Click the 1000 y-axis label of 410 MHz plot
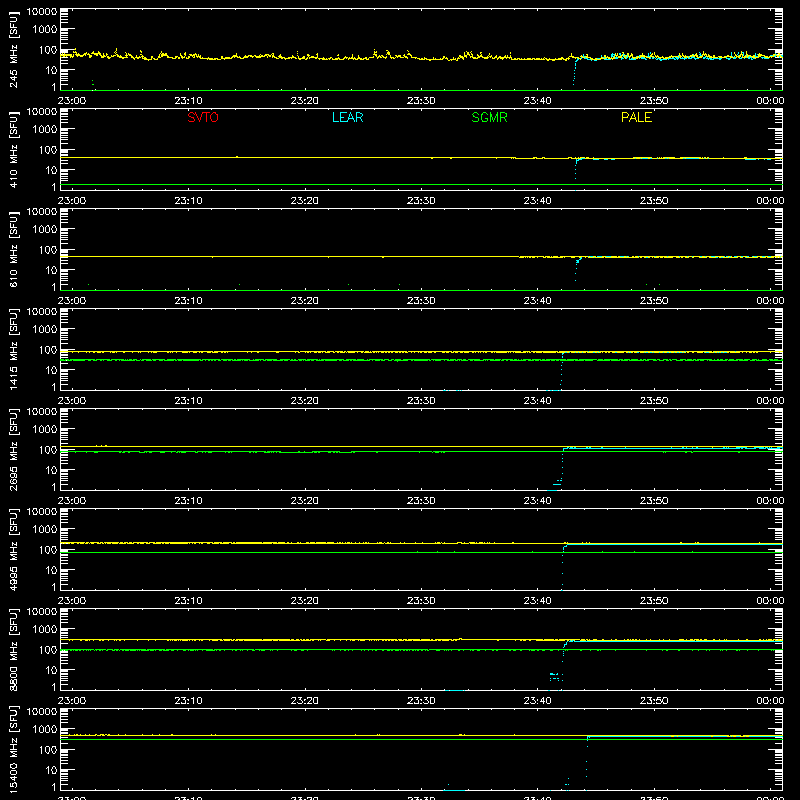 pos(45,130)
